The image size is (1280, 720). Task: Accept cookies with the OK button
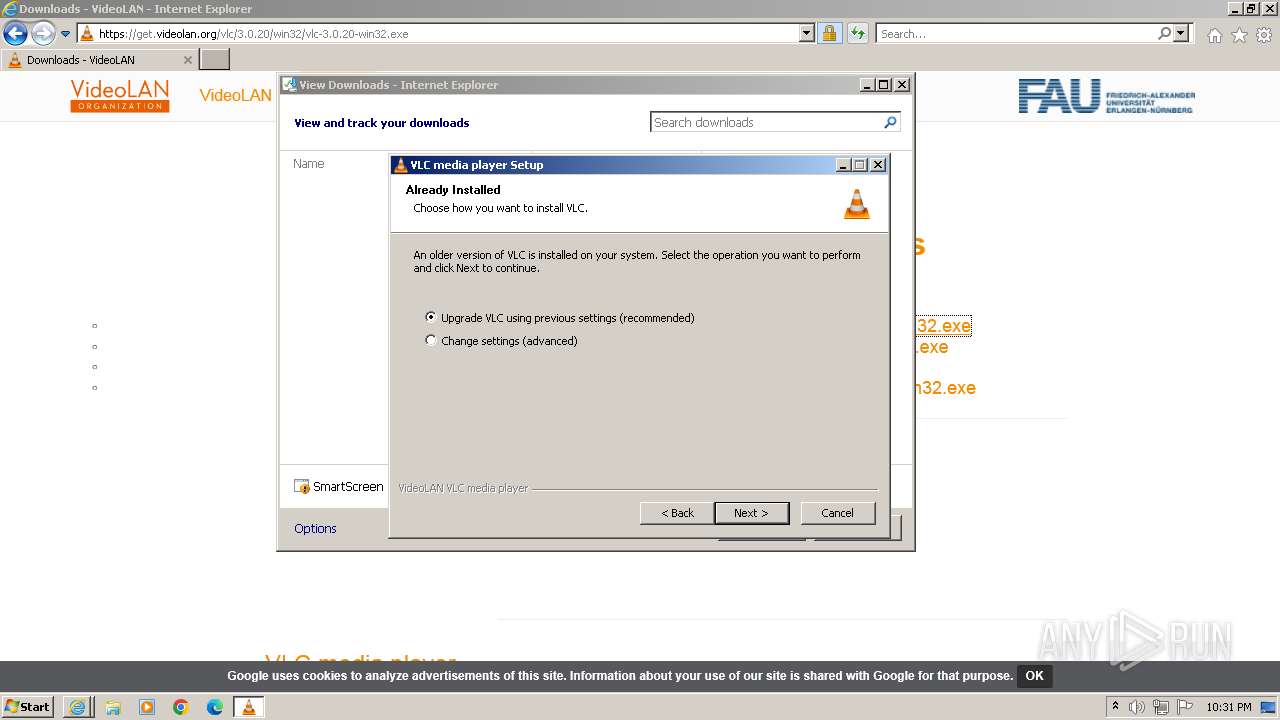point(1034,676)
